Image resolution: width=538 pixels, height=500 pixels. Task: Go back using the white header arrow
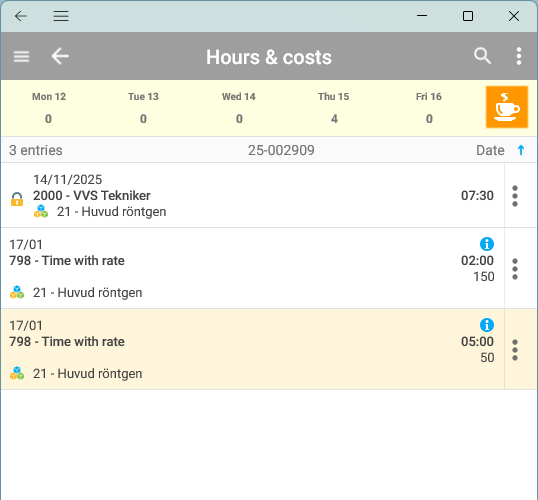[60, 56]
